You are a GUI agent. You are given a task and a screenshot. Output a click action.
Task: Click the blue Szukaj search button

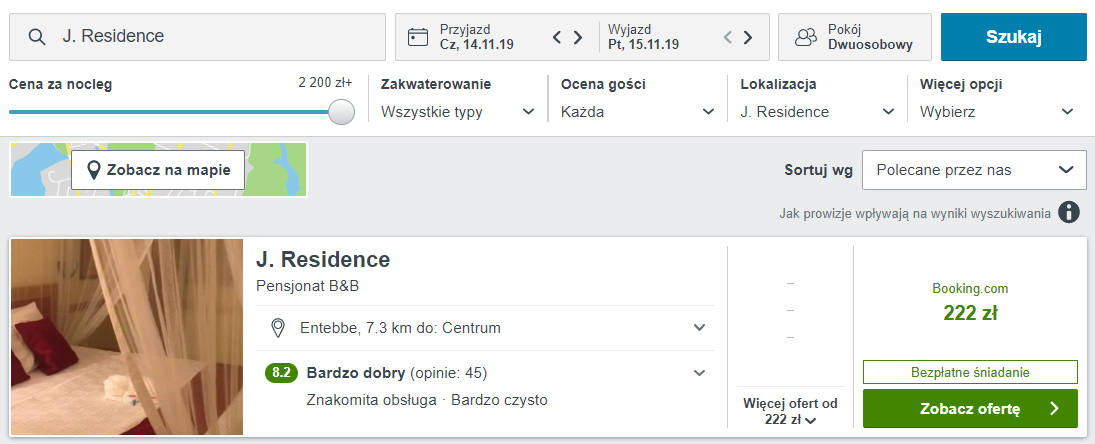click(1013, 37)
